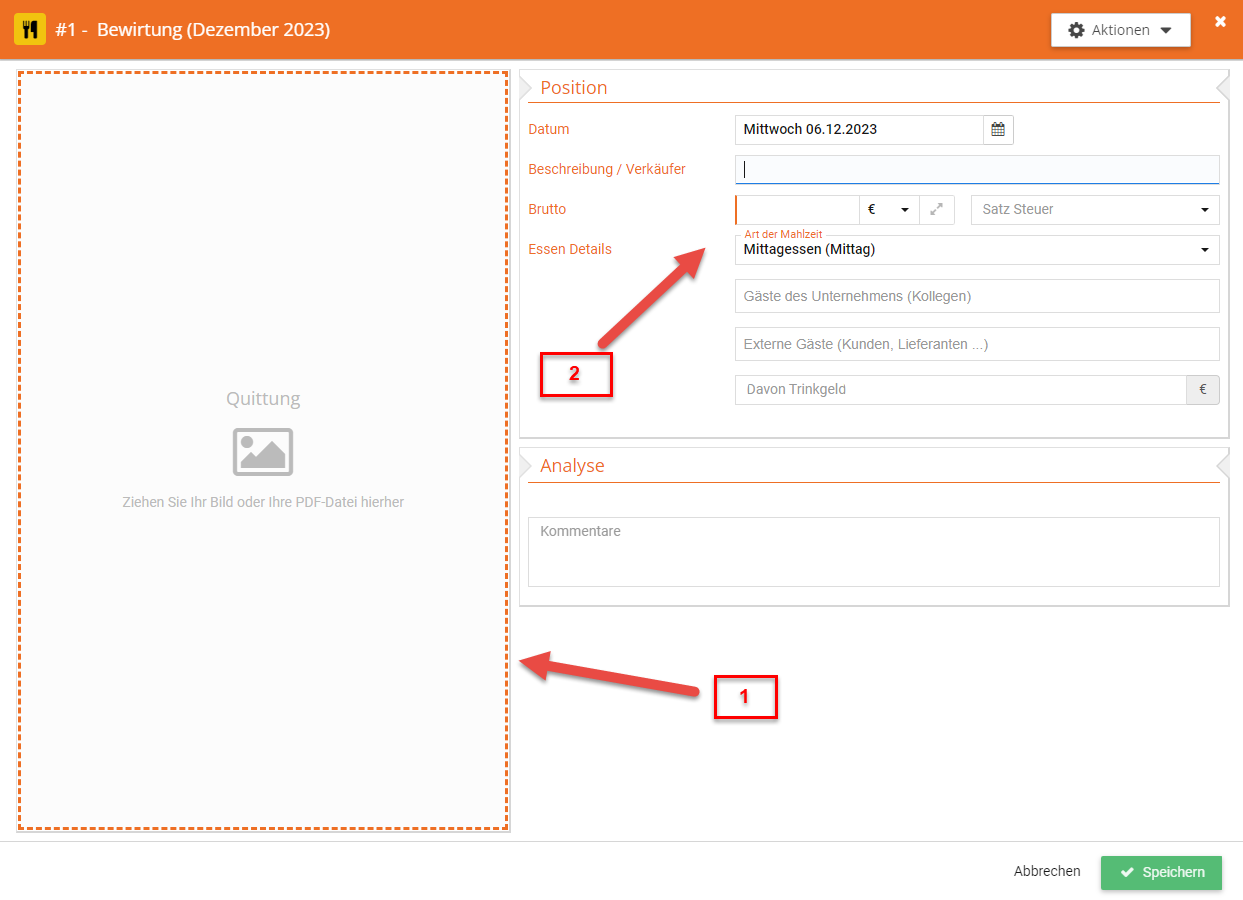Focus the Beschreibung / Verkäufer text field
The image size is (1243, 900).
976,170
